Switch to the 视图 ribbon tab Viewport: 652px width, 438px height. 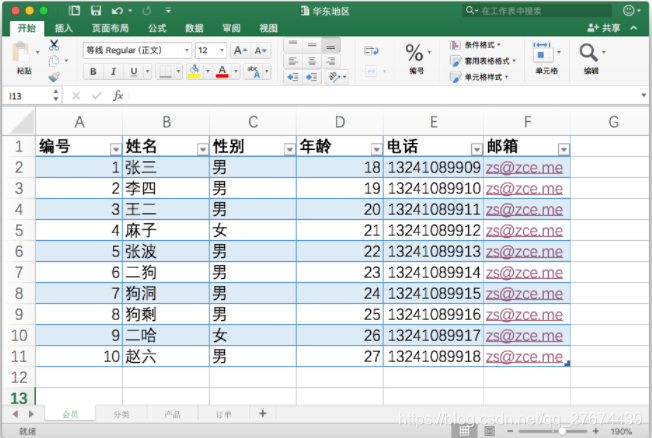click(x=268, y=28)
